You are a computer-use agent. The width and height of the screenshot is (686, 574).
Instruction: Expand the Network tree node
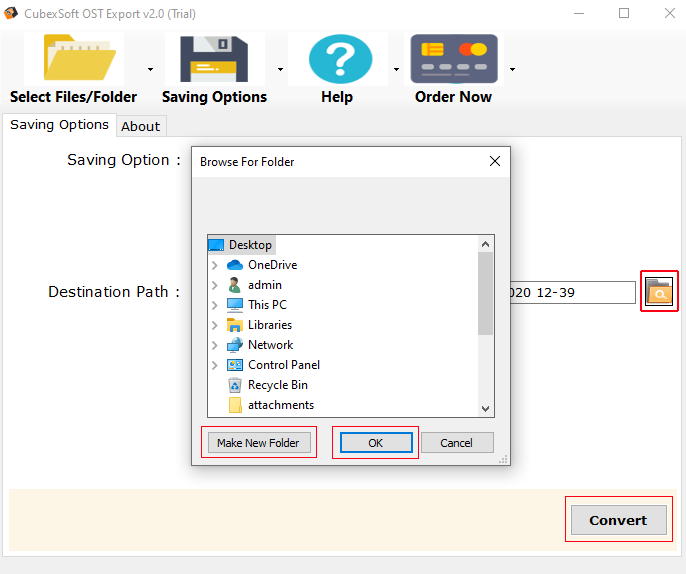click(215, 345)
